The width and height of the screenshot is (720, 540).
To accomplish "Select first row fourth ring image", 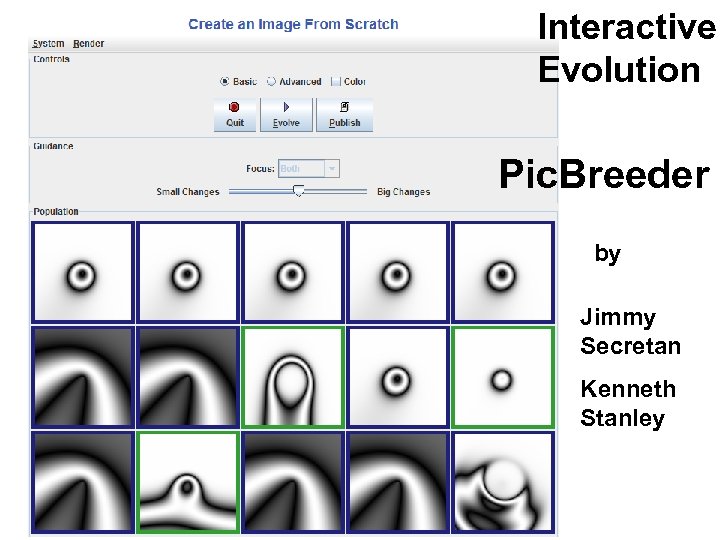I will [397, 272].
